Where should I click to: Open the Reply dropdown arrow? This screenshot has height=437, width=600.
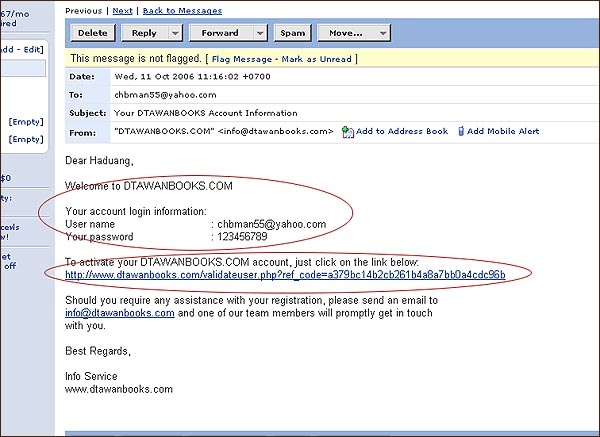click(x=175, y=33)
